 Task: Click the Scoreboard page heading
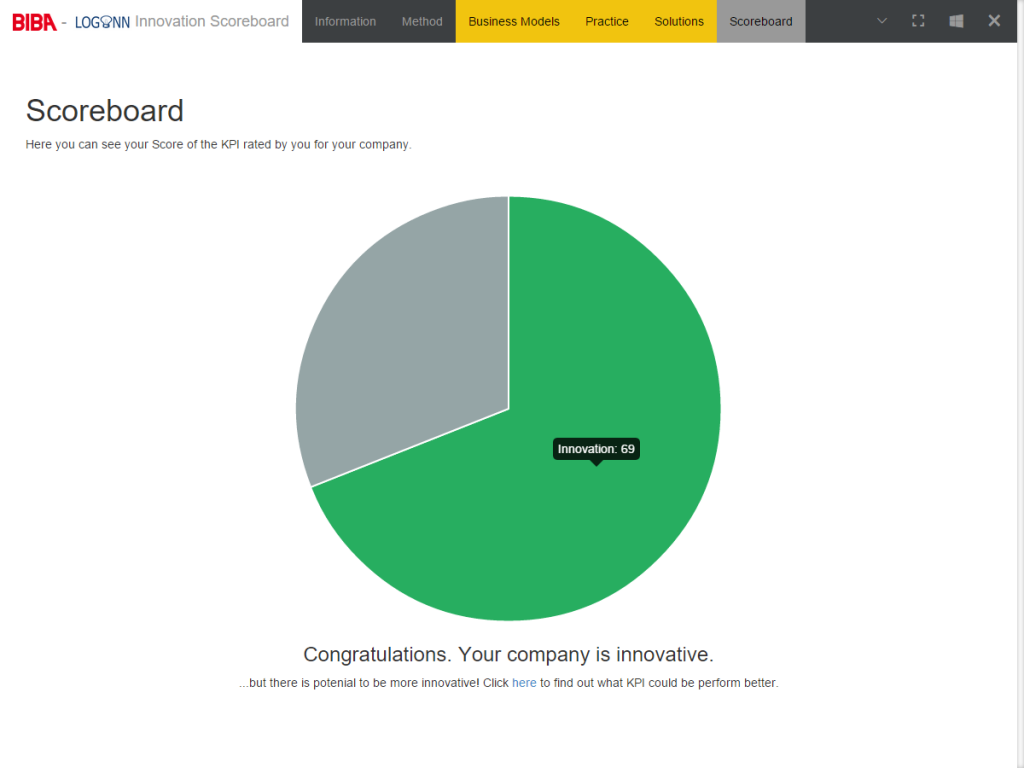104,111
